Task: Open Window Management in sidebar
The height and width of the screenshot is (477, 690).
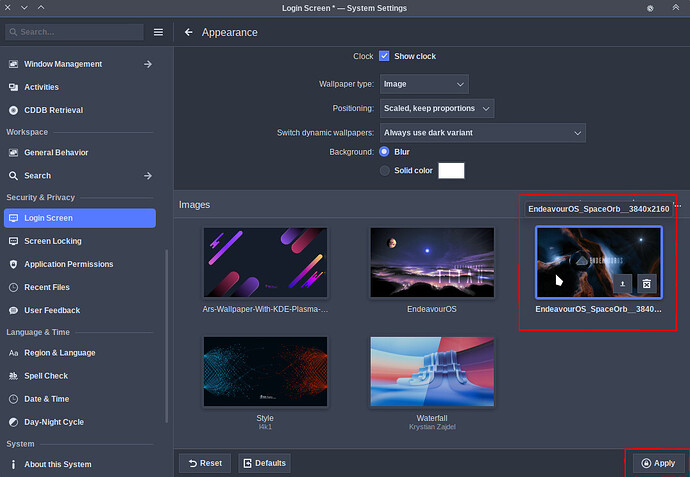Action: pyautogui.click(x=80, y=64)
